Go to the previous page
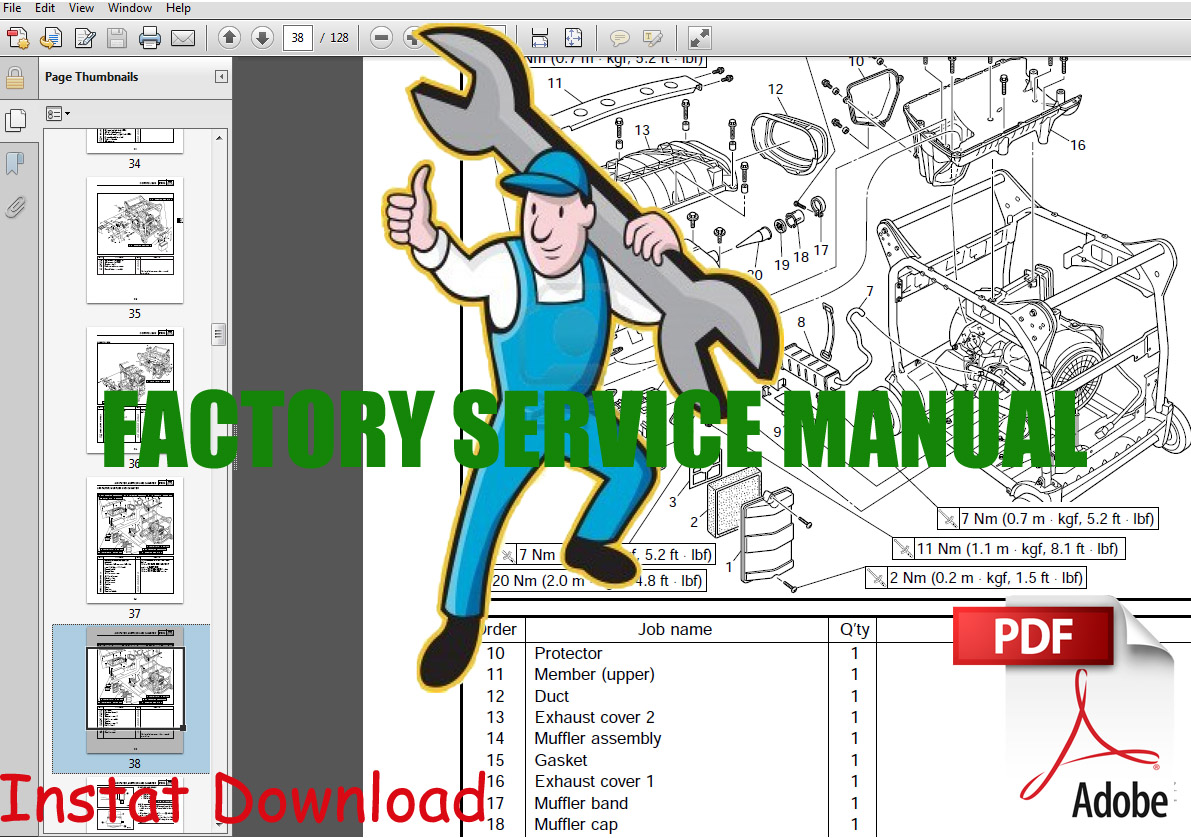1191x838 pixels. tap(228, 37)
